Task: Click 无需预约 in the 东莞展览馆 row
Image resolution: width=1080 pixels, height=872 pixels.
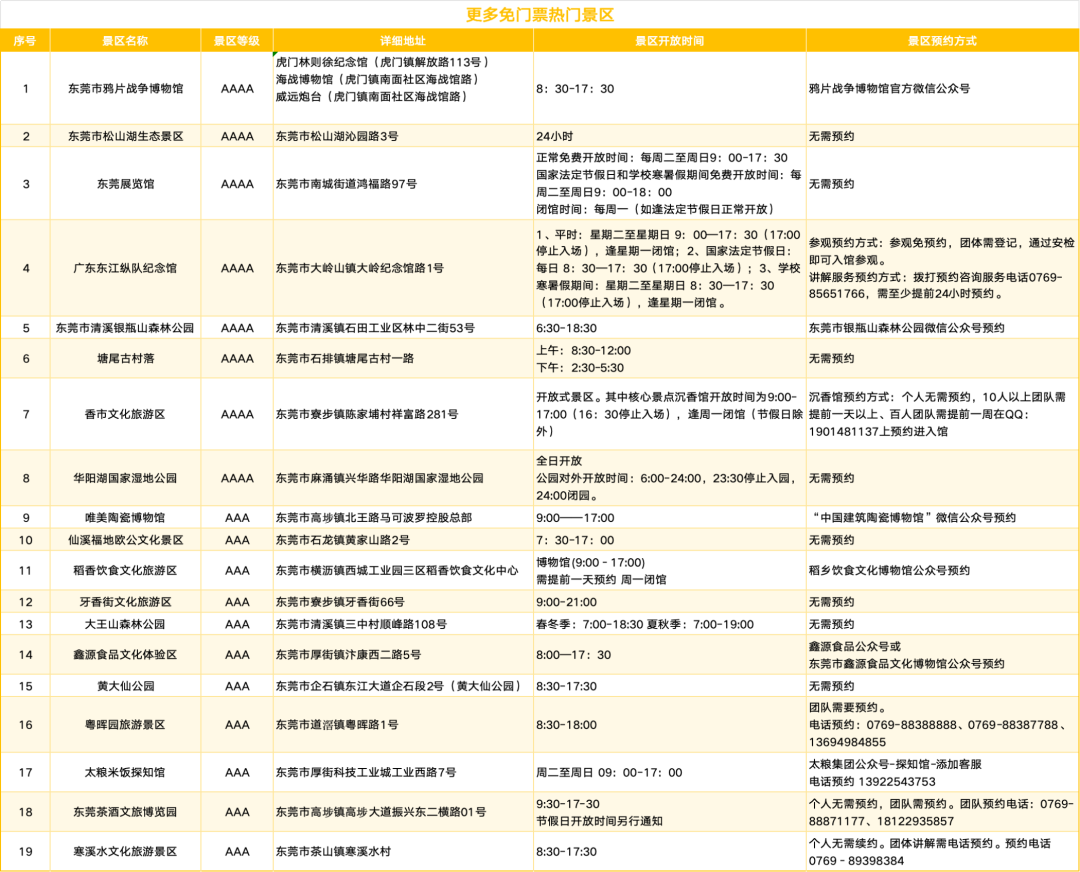Action: pyautogui.click(x=831, y=184)
